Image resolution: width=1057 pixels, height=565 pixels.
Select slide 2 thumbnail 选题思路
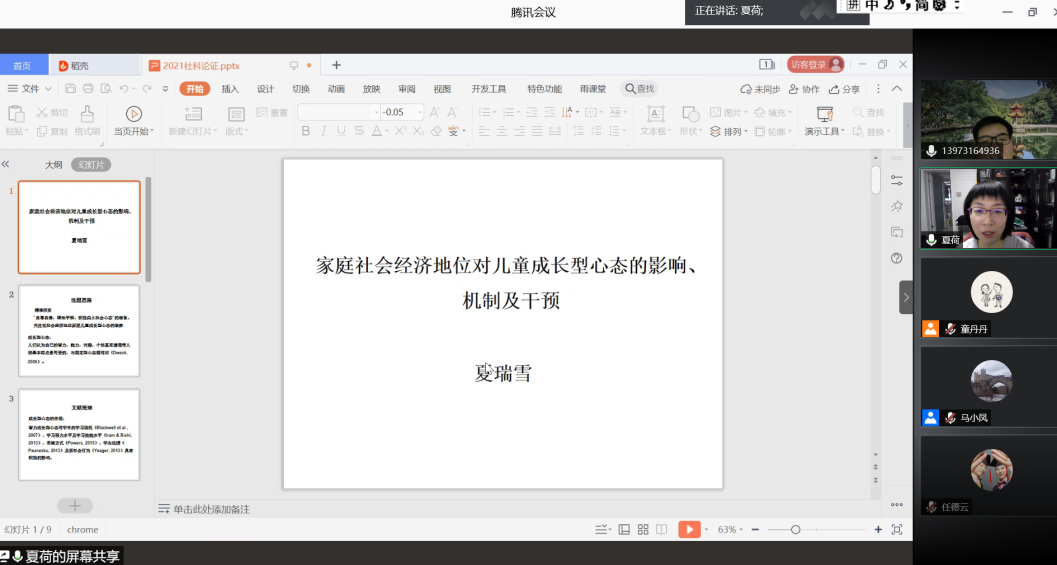coord(79,330)
